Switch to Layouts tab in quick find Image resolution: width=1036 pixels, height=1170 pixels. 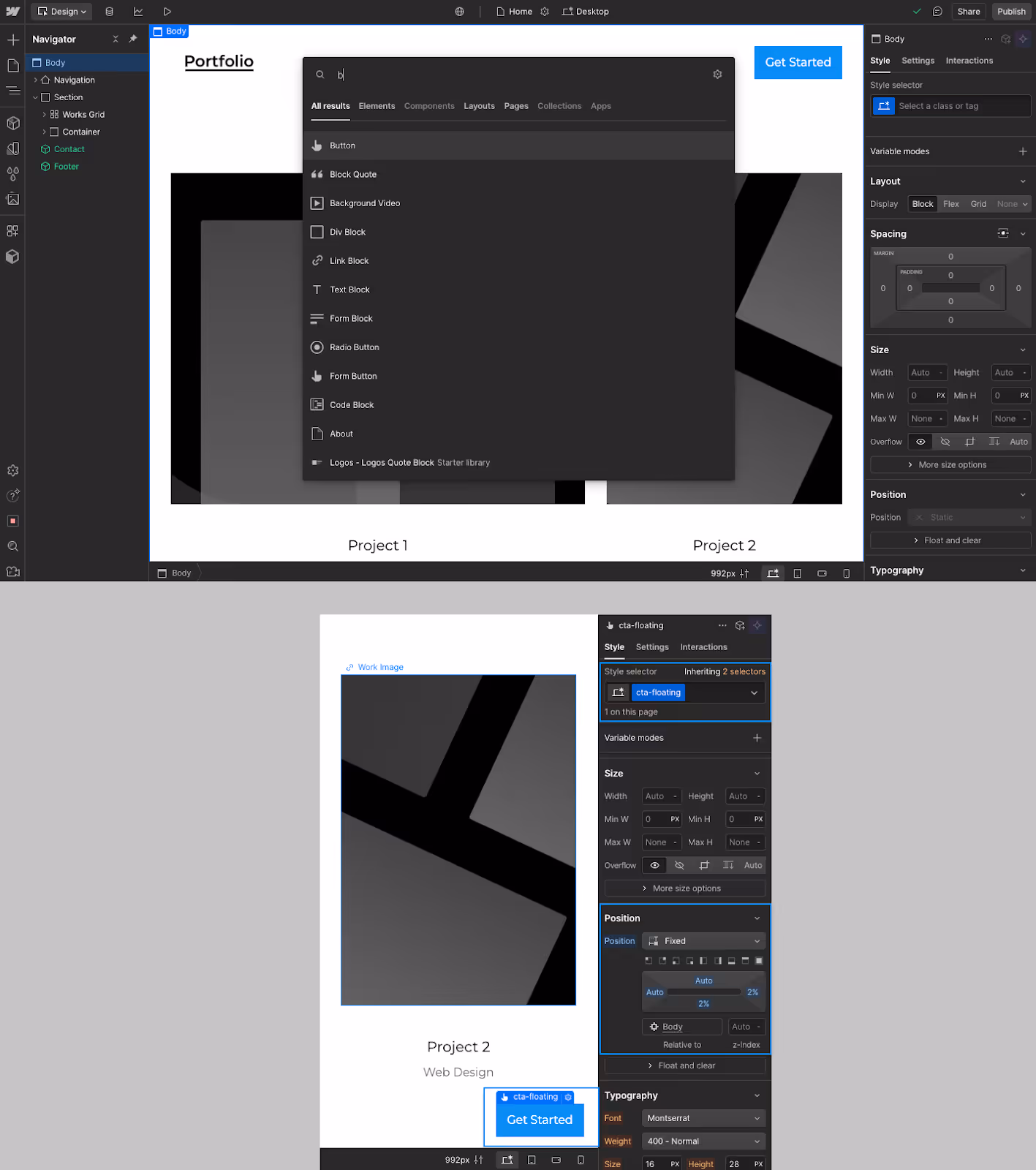[479, 106]
